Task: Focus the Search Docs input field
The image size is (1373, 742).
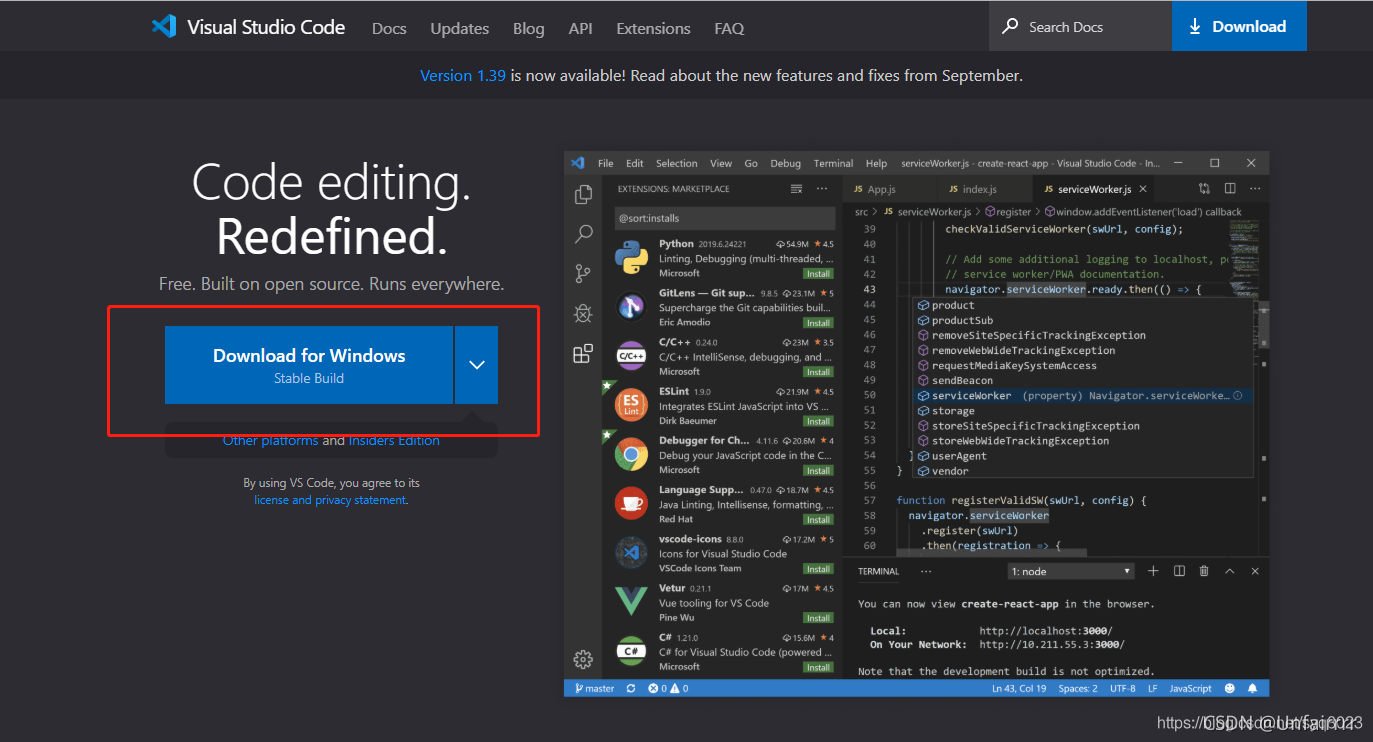Action: [x=1080, y=27]
